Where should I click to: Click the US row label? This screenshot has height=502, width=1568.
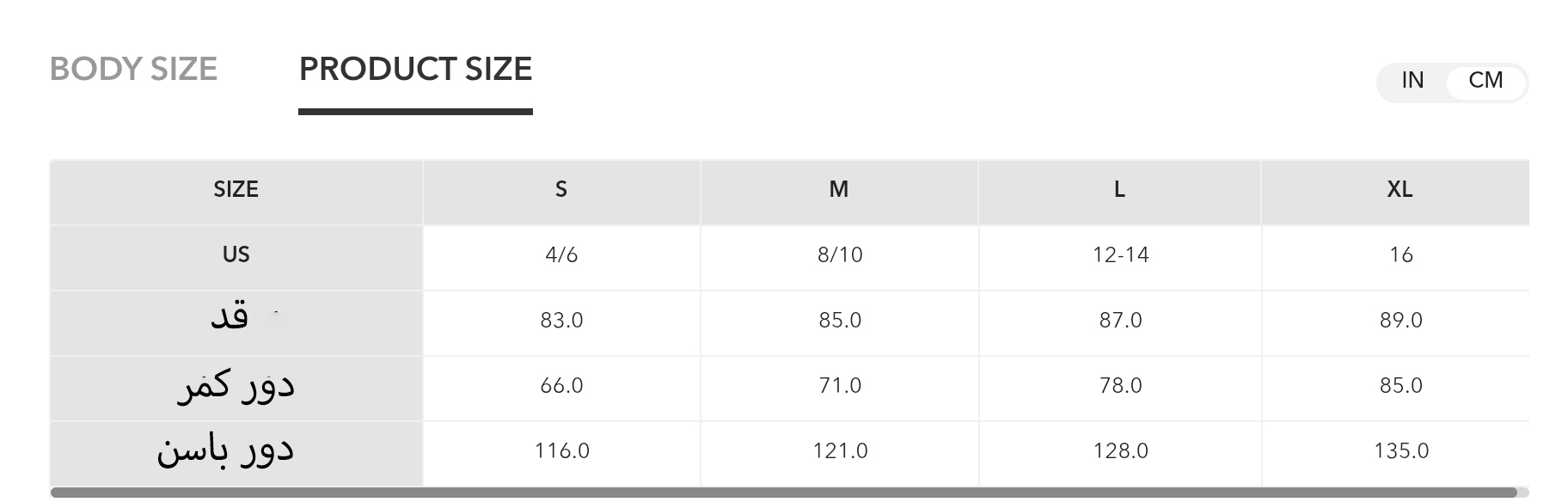[x=236, y=255]
